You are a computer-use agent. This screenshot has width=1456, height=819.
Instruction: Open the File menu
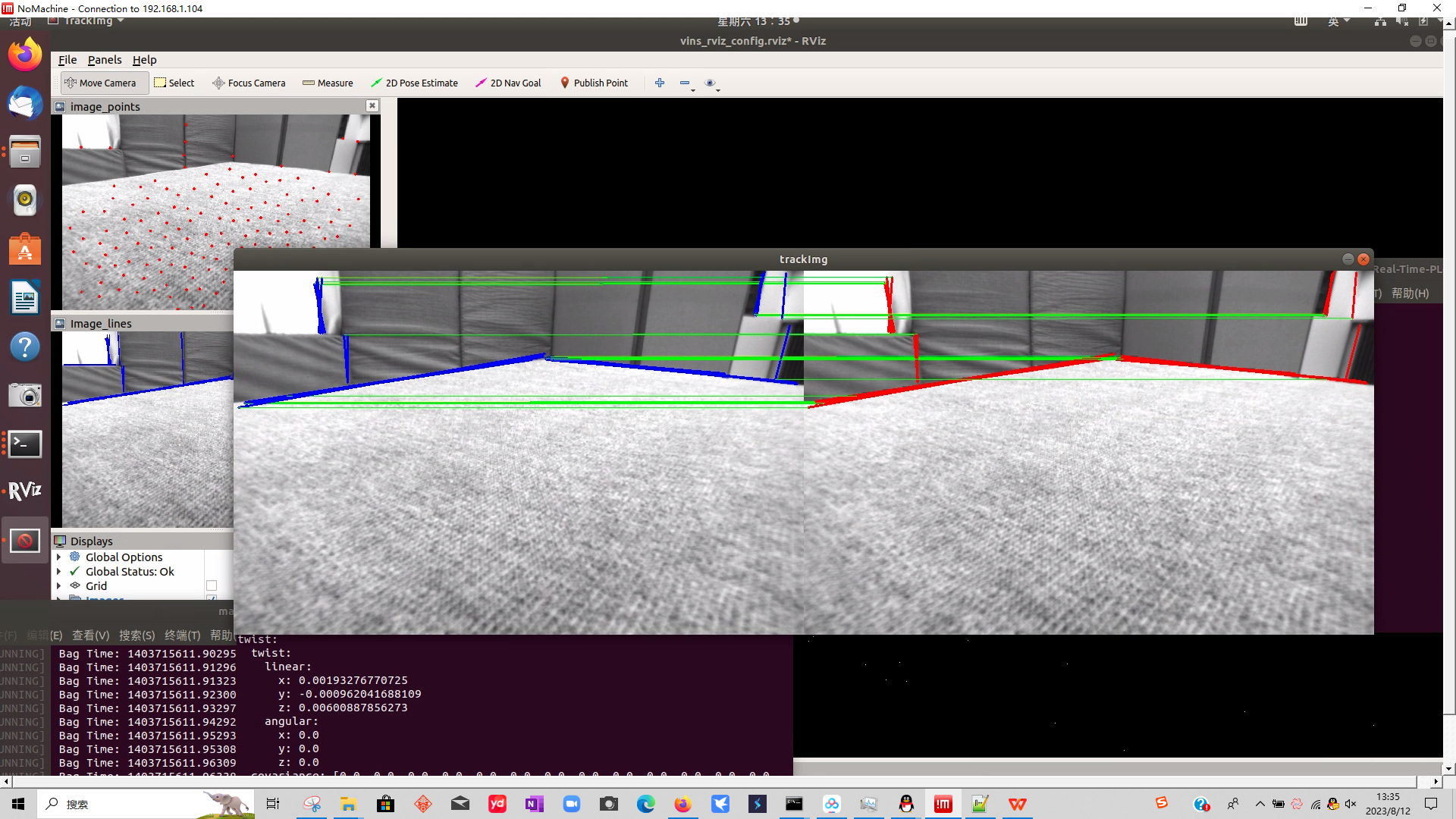[x=67, y=60]
